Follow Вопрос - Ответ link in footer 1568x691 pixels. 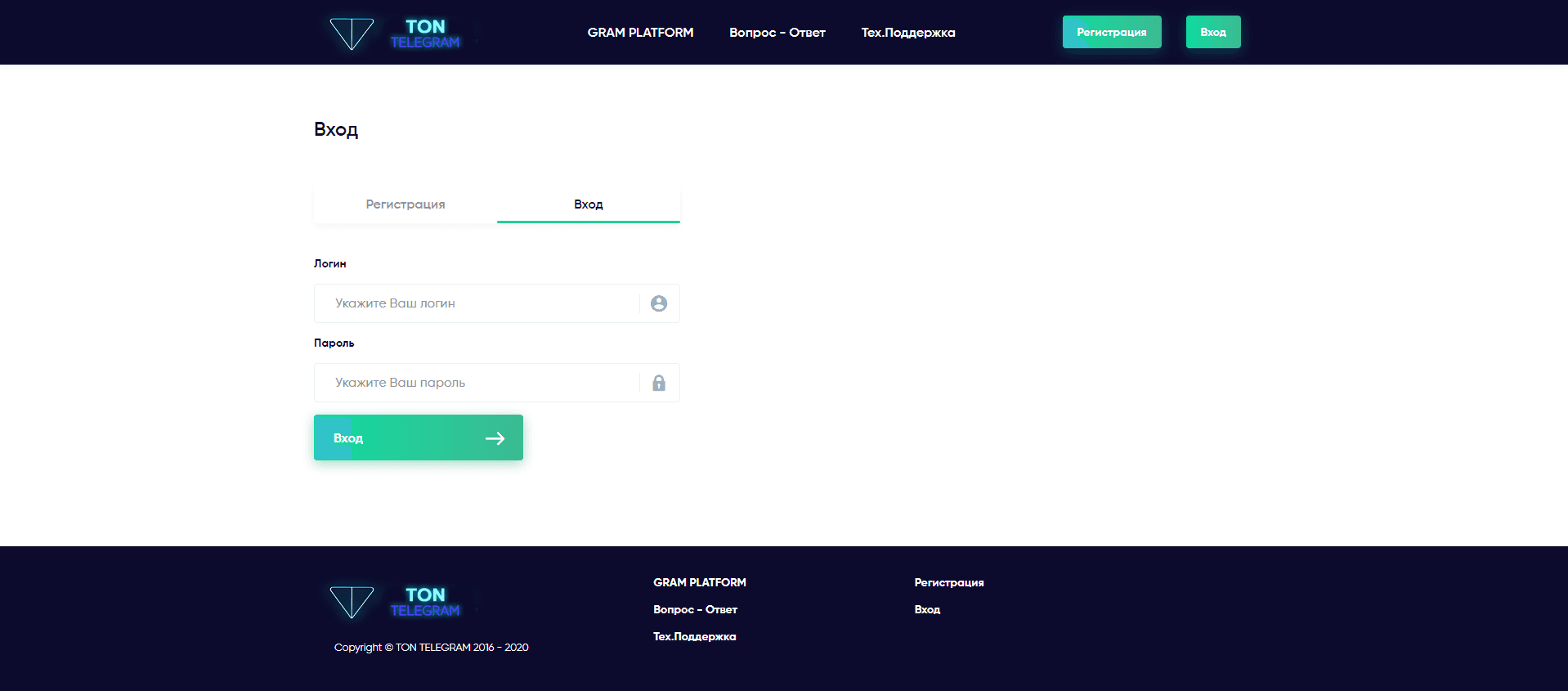(x=695, y=609)
